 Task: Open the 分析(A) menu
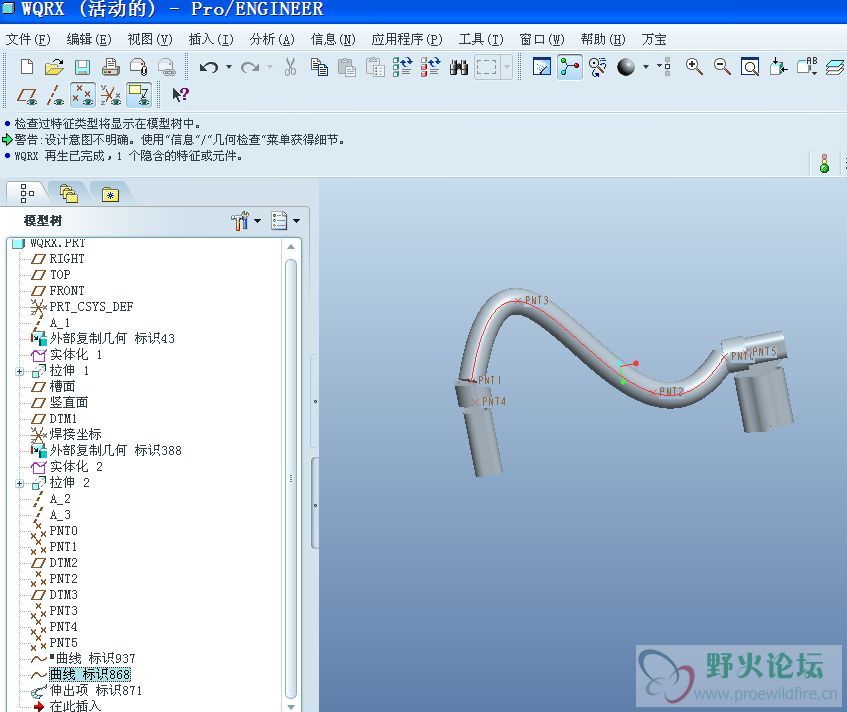click(x=272, y=39)
